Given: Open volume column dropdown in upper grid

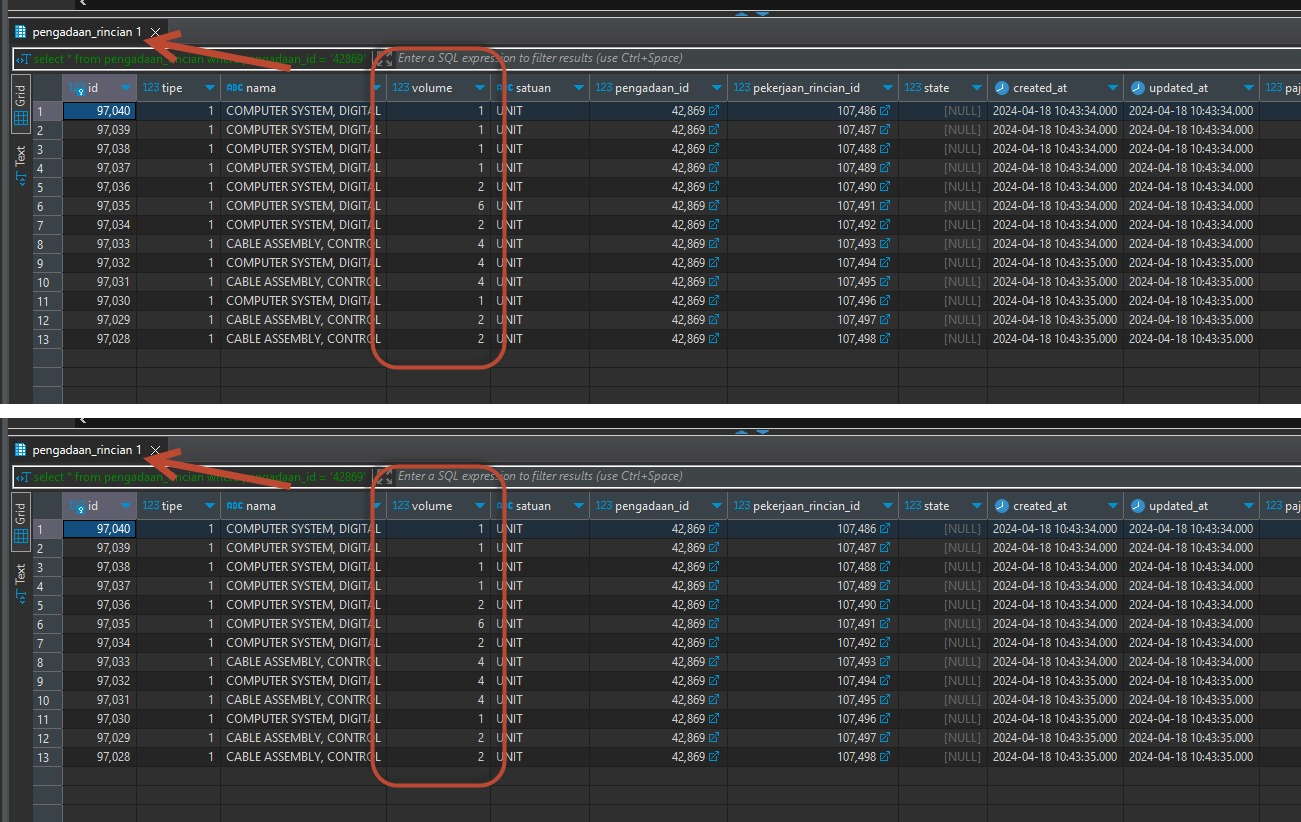Looking at the screenshot, I should 480,88.
